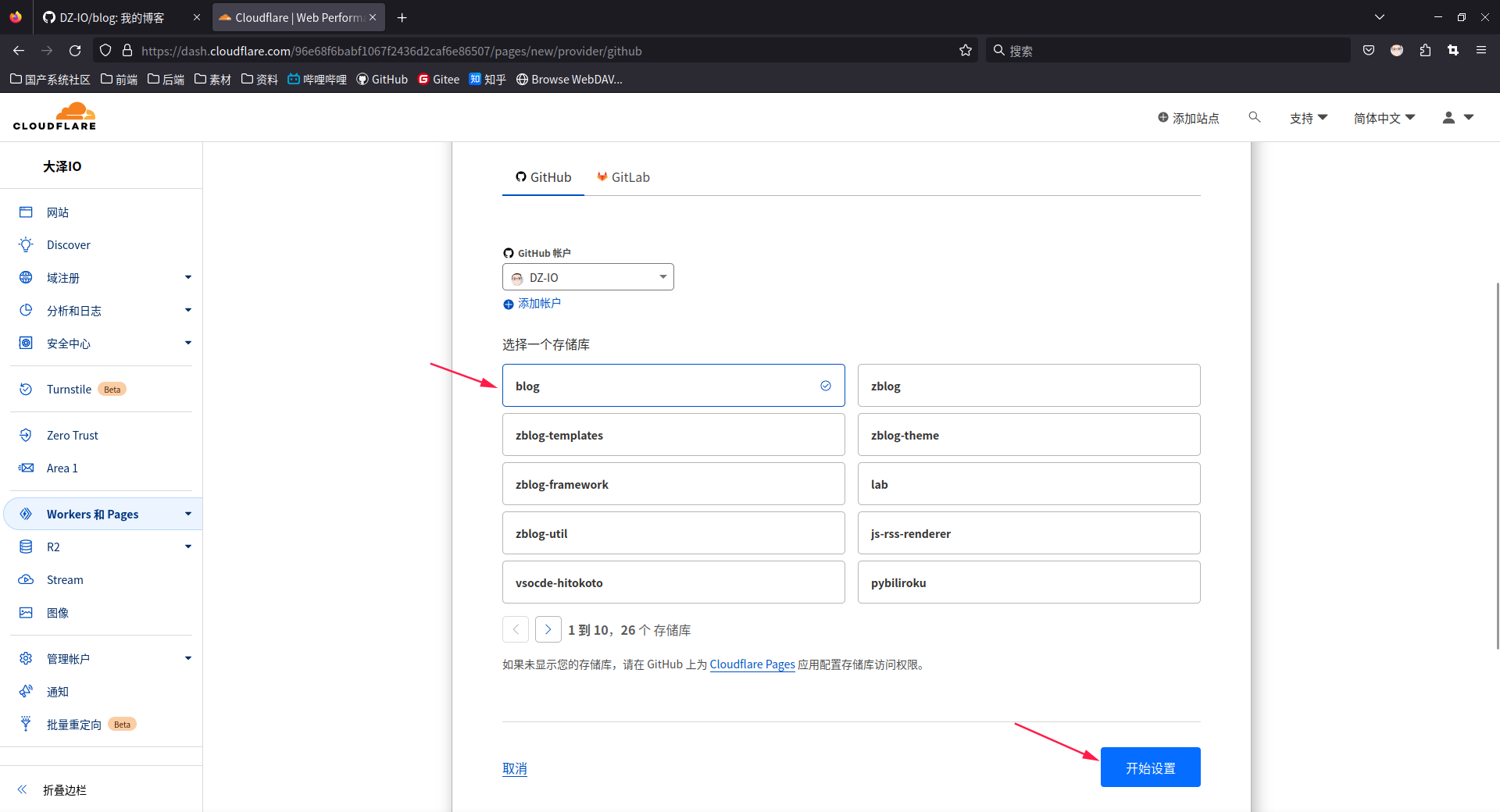Click the 开始设置 button
This screenshot has height=812, width=1500.
coord(1150,767)
